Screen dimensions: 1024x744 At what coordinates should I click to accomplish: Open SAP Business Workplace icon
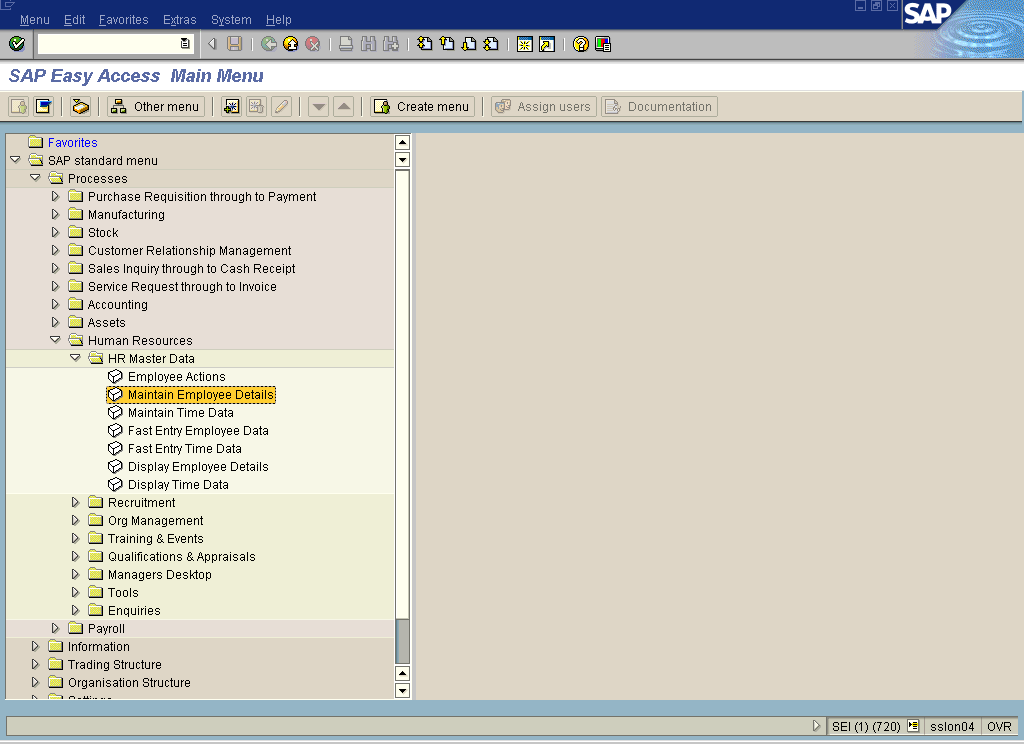[80, 106]
